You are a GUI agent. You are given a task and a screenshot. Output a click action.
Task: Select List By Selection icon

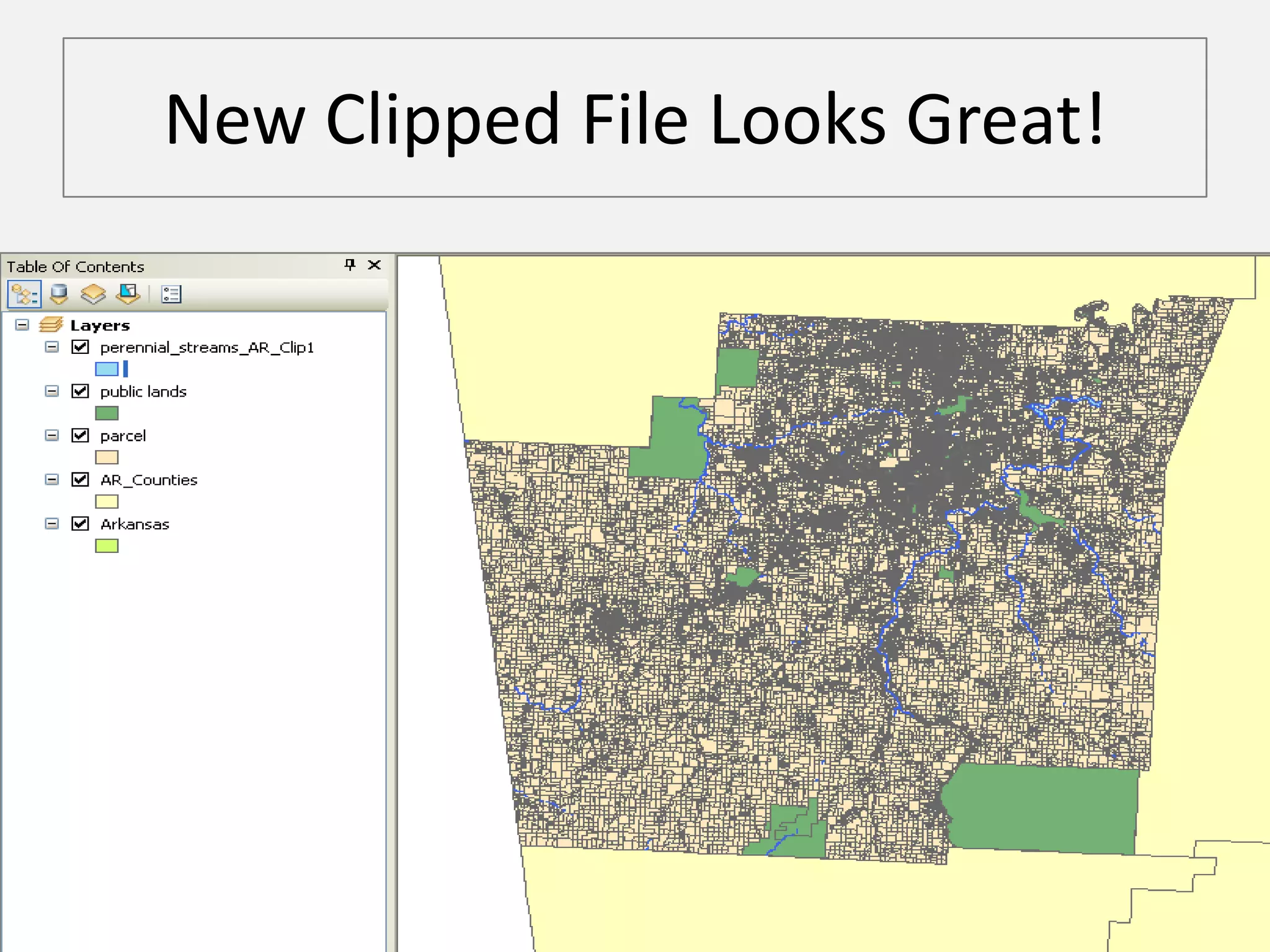[x=128, y=294]
